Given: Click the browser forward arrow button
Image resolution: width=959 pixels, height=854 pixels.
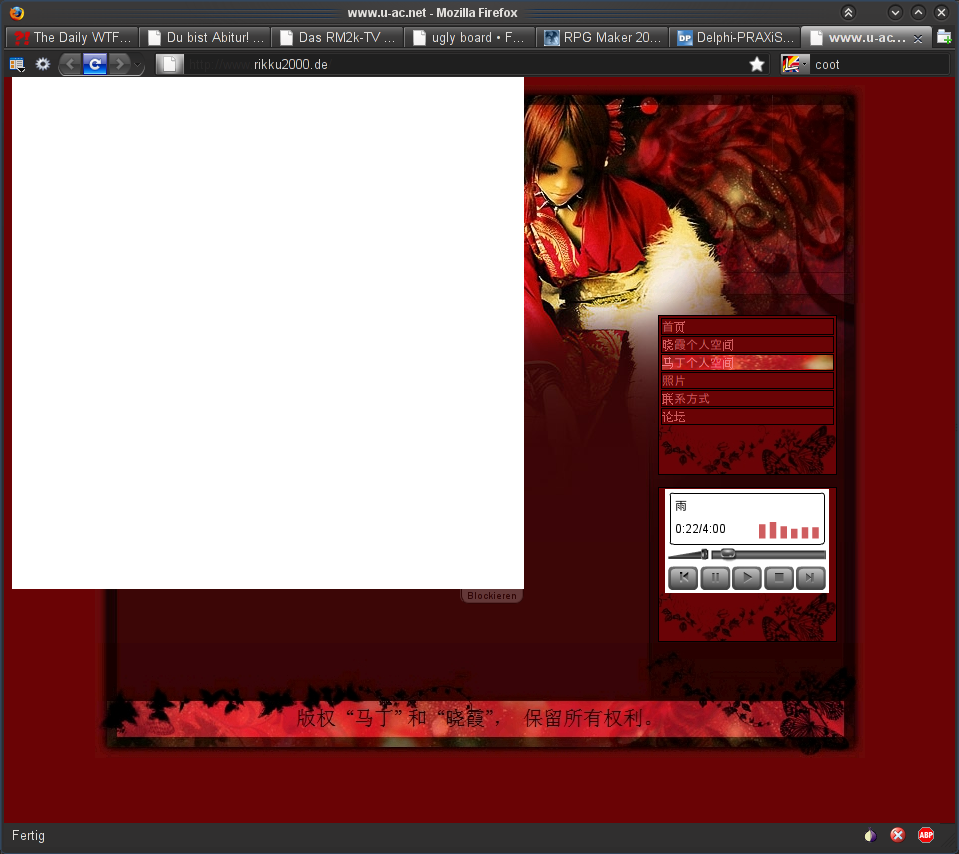Looking at the screenshot, I should (x=120, y=64).
